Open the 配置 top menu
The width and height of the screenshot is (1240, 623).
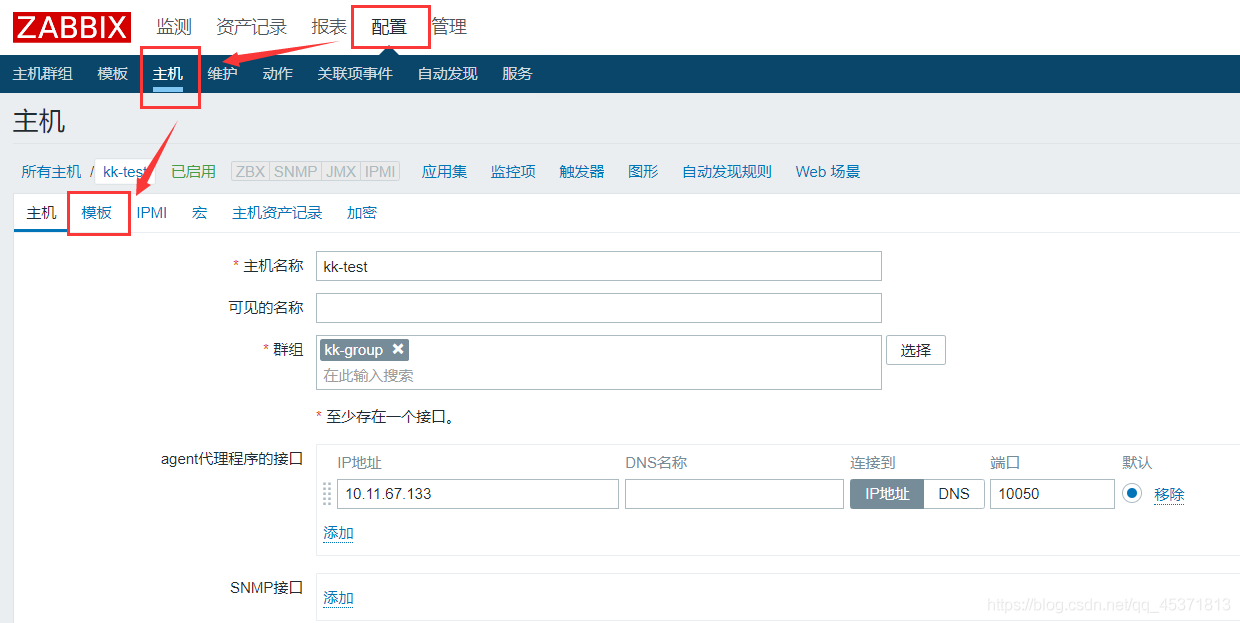[x=389, y=27]
